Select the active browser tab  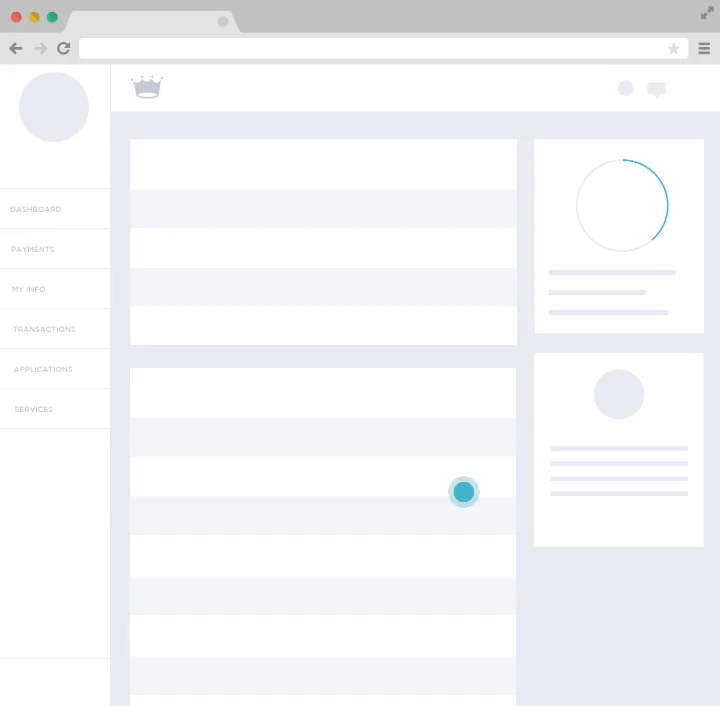(x=152, y=22)
